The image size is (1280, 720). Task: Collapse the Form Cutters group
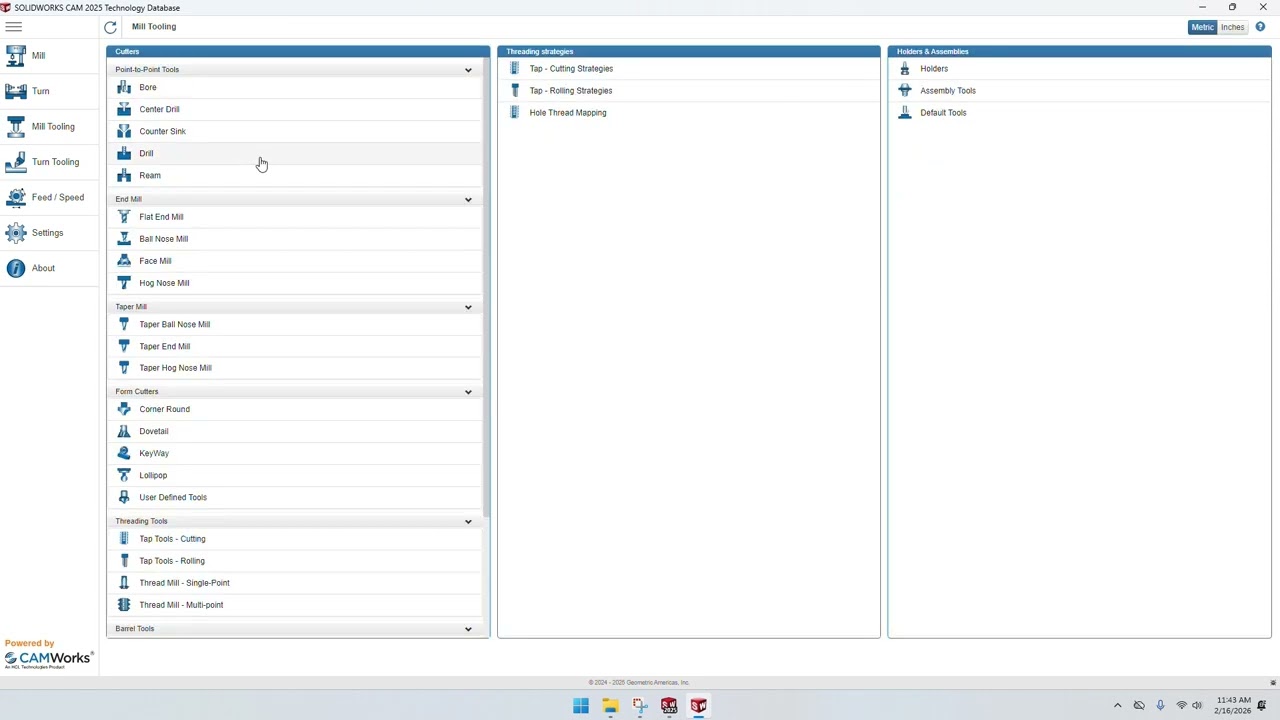(x=468, y=392)
